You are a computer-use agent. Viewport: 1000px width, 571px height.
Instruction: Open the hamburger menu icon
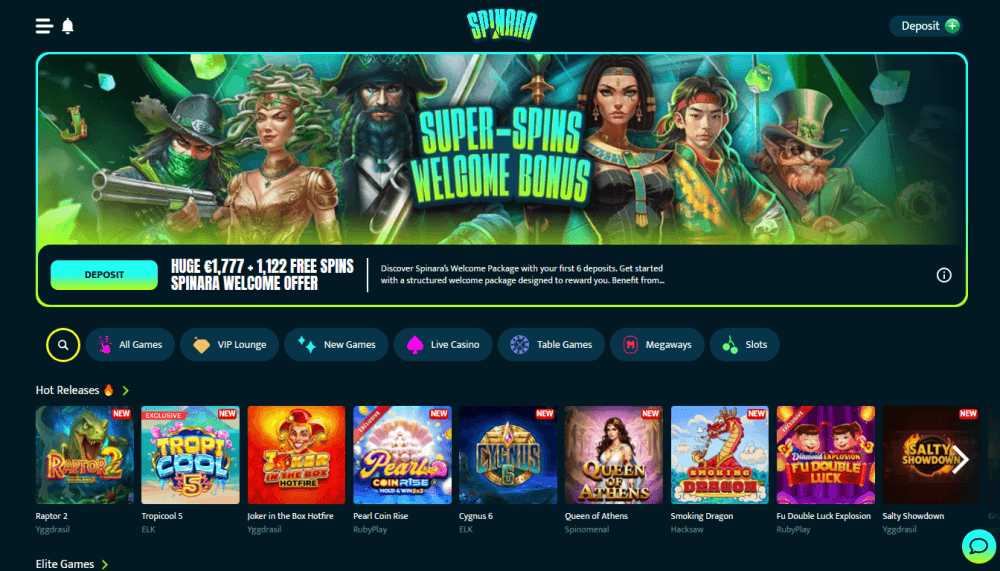[x=44, y=26]
